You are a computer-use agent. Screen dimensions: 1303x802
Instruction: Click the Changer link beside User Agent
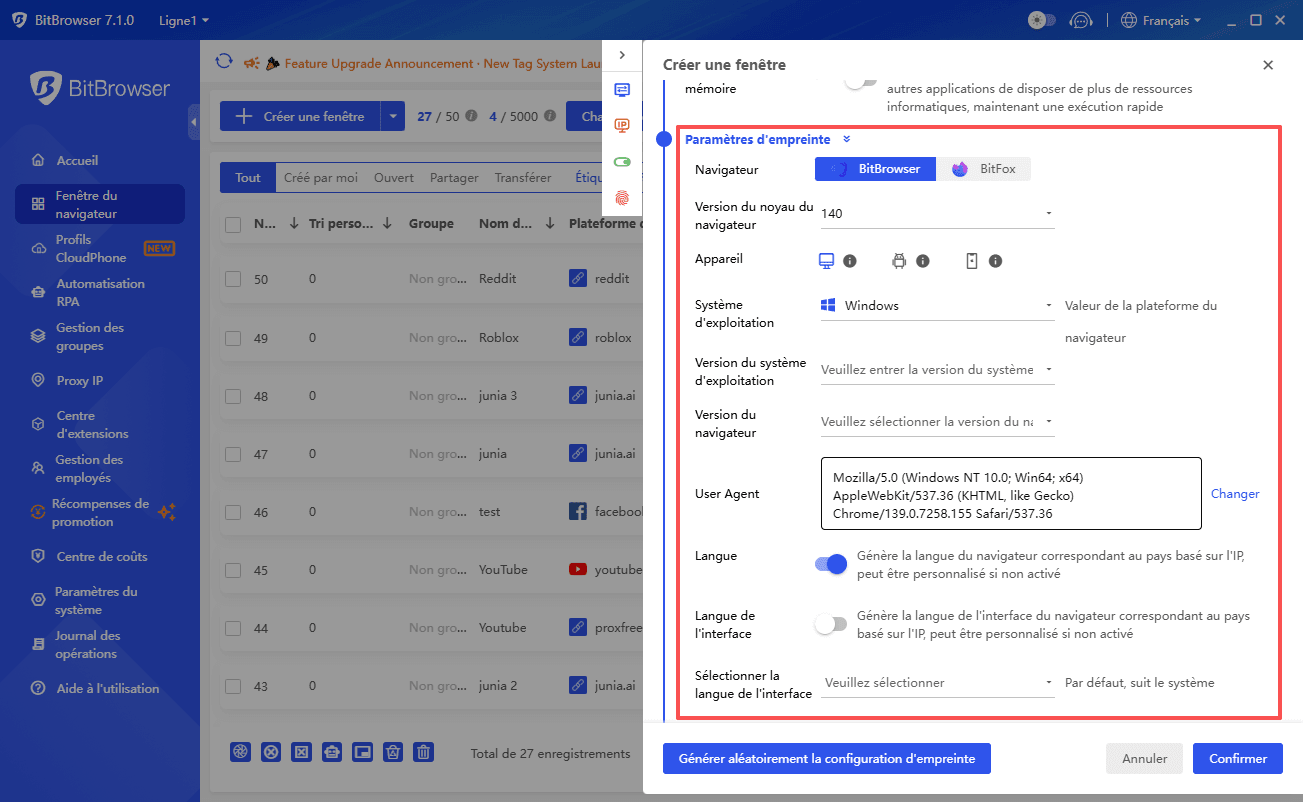1234,493
